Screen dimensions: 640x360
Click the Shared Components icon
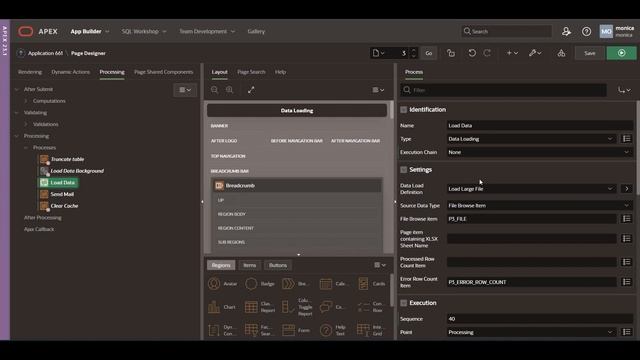(x=561, y=53)
